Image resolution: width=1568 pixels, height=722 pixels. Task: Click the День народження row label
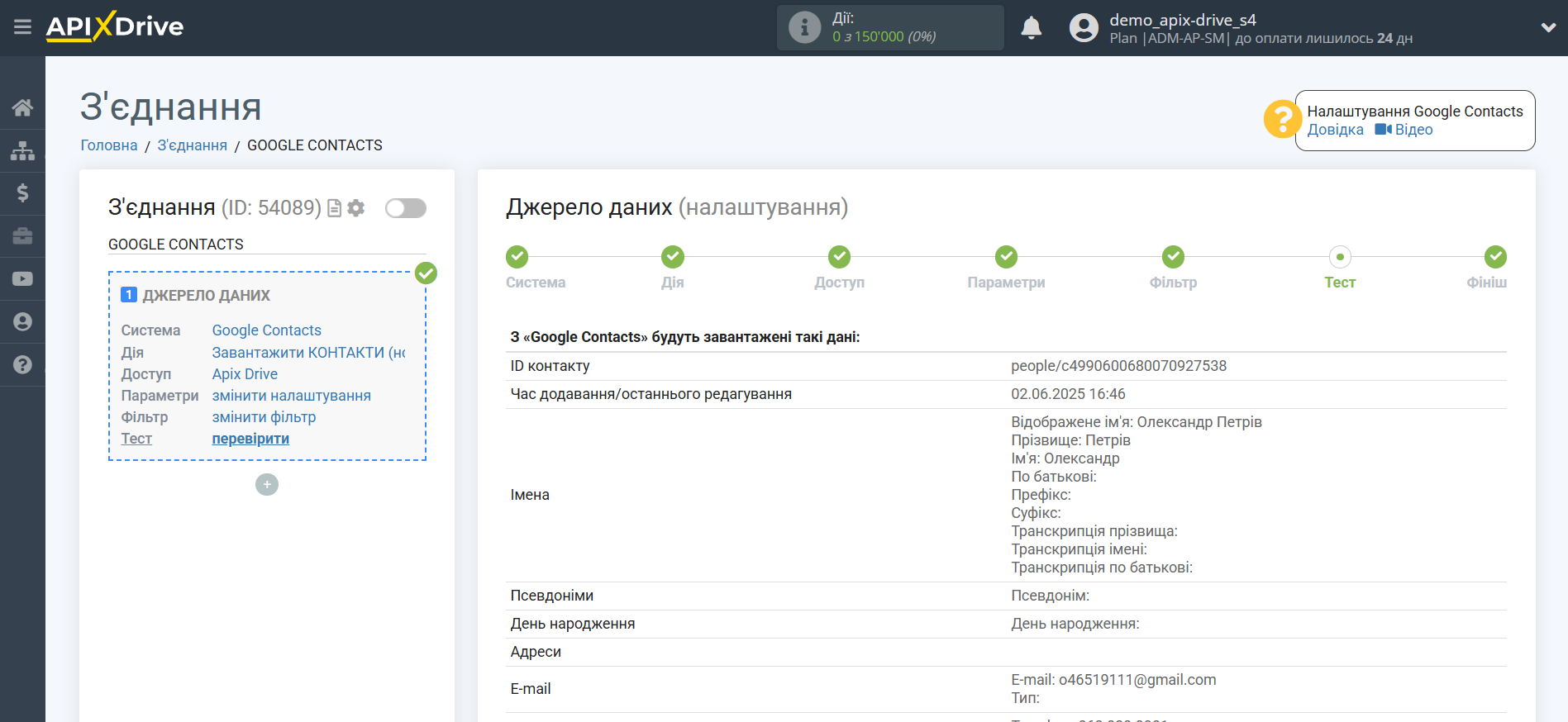tap(573, 624)
